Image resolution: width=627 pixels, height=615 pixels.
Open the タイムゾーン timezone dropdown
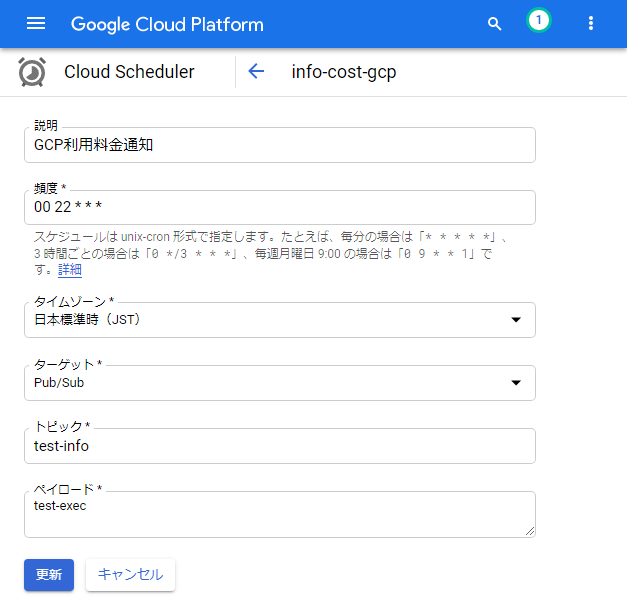280,320
